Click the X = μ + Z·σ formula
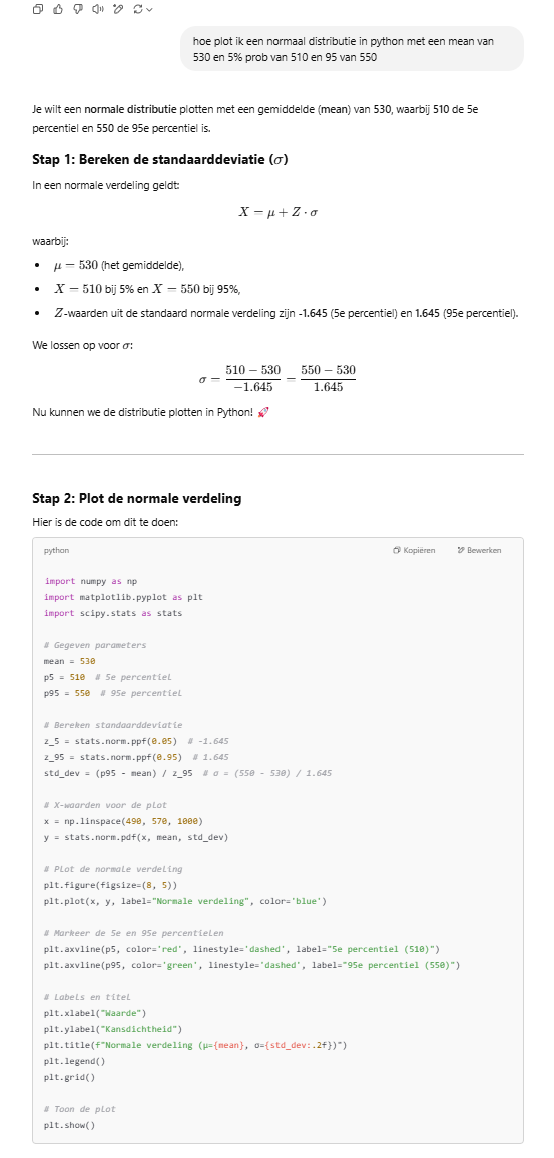554x1158 pixels. (278, 212)
